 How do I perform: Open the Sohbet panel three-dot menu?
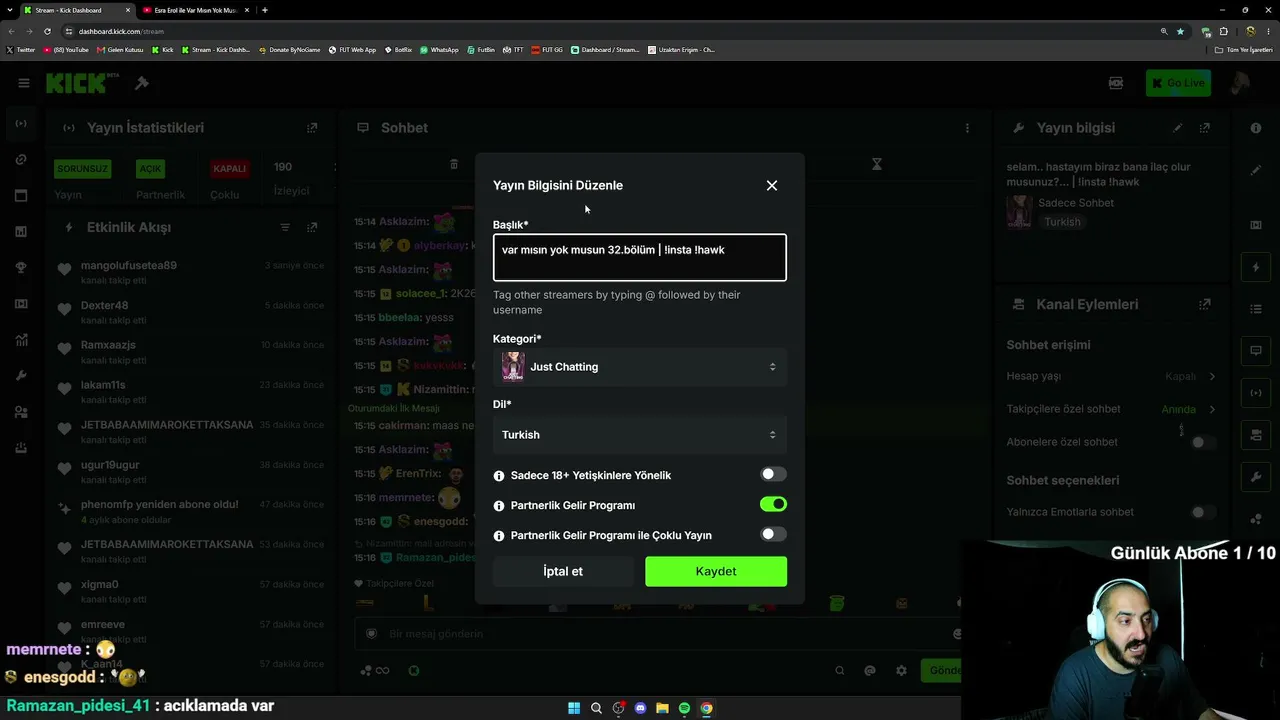(x=967, y=128)
